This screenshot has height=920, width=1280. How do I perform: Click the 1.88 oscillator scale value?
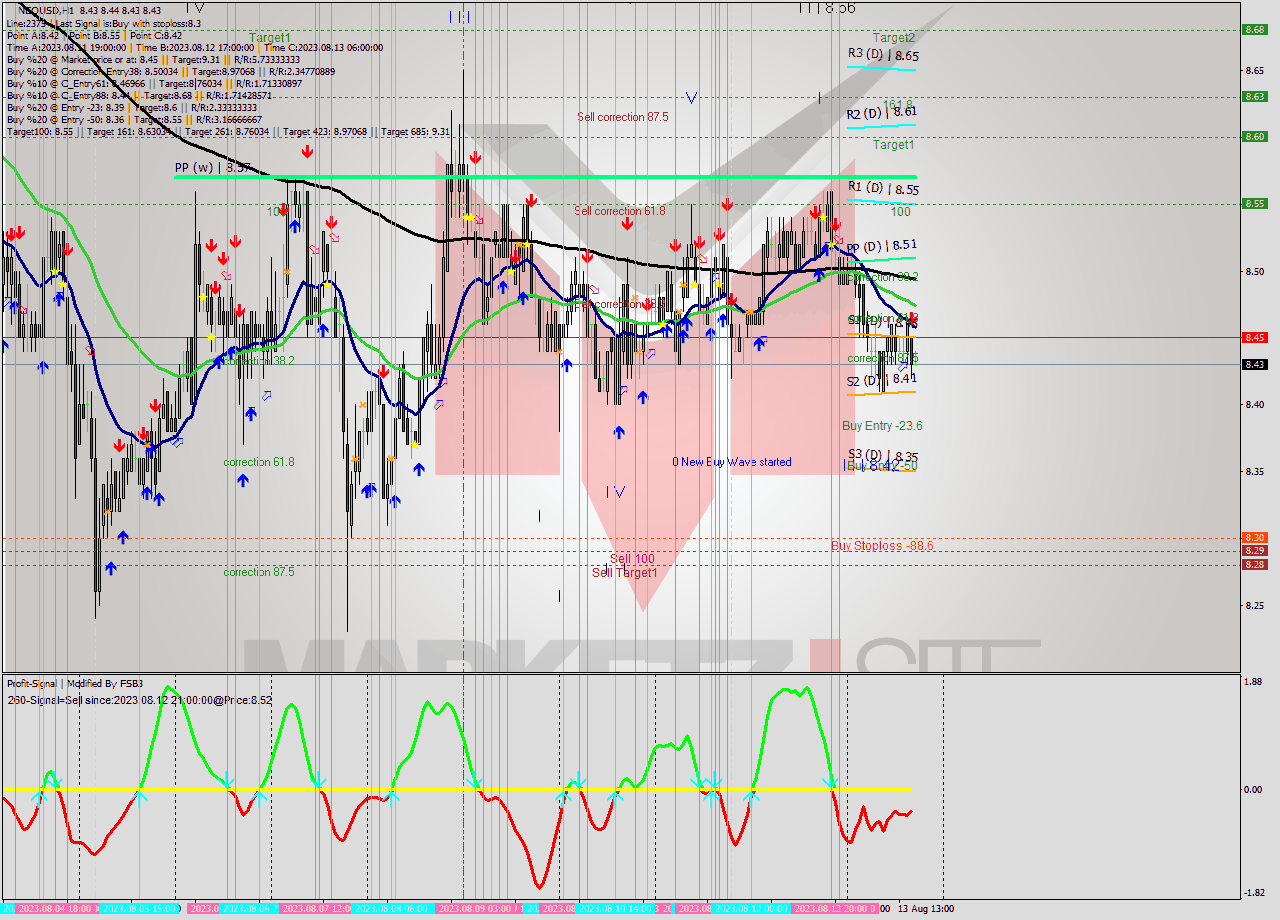pyautogui.click(x=1254, y=682)
